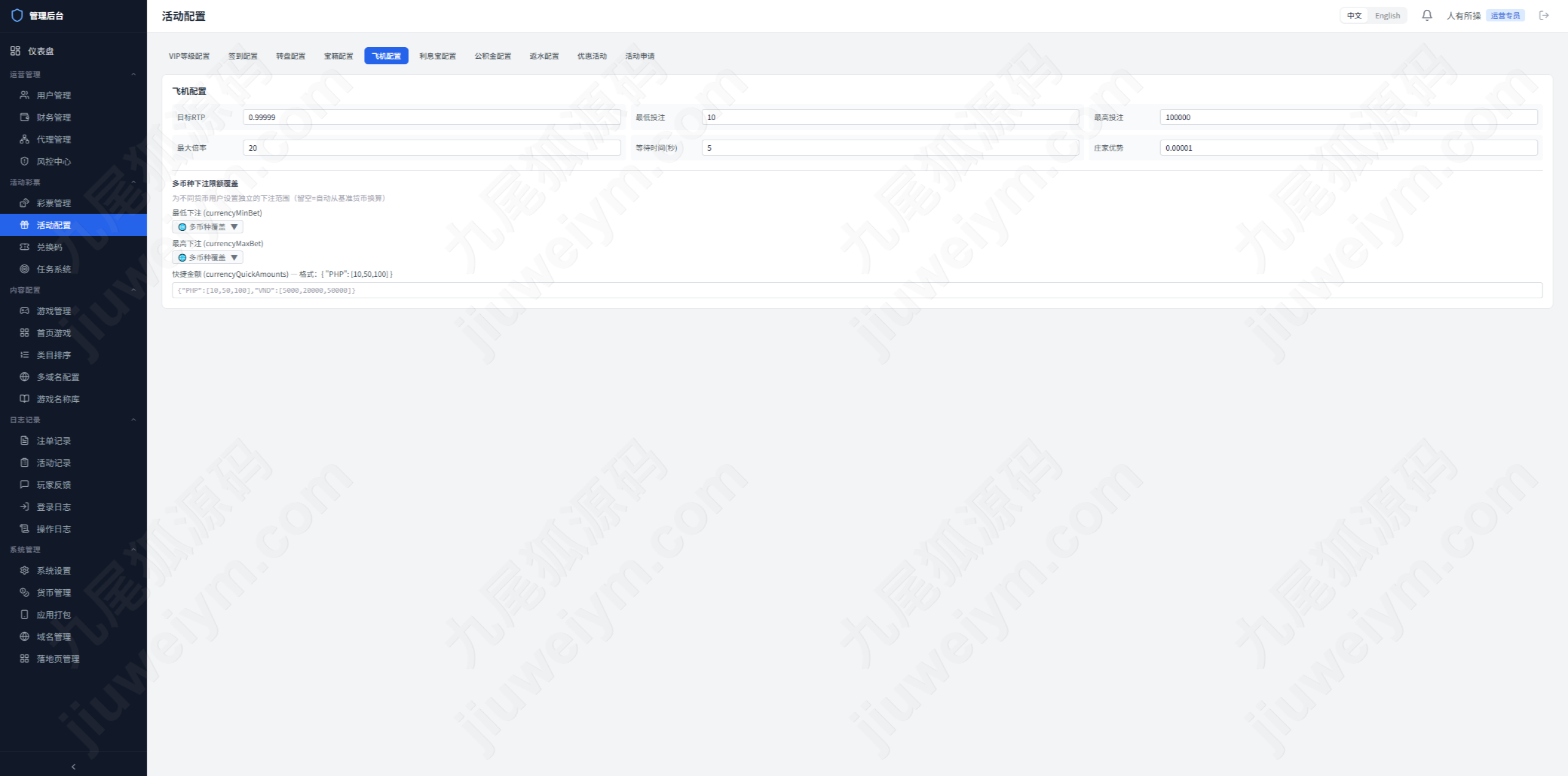Open the notification bell
This screenshot has width=1568, height=776.
[1427, 15]
